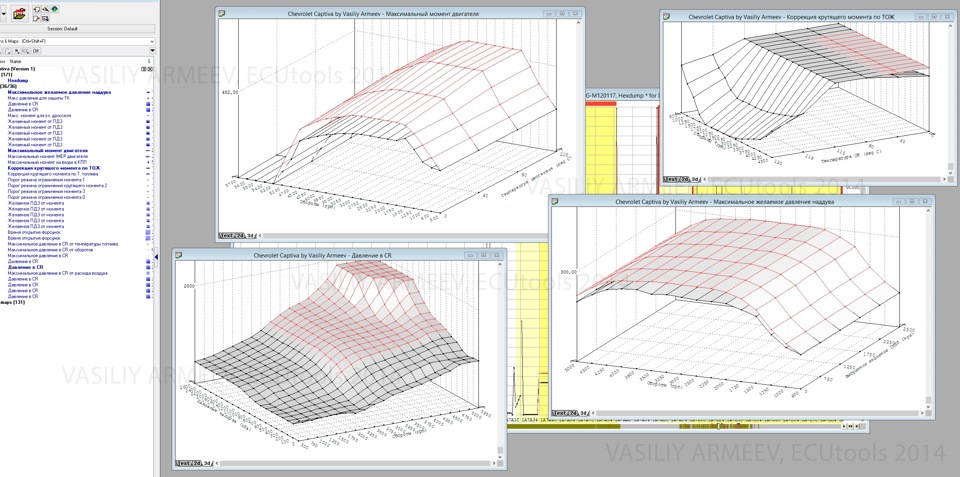Select bold map 'Давление в CR'

coord(26,267)
